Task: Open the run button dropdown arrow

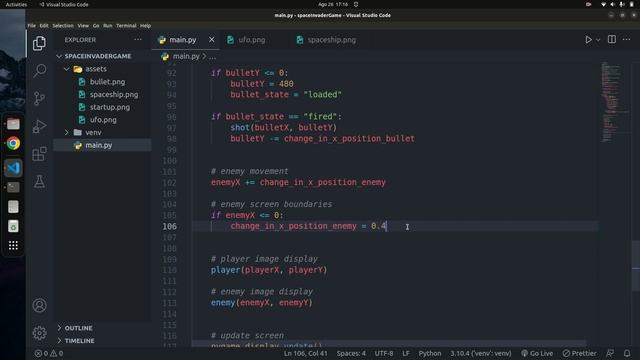Action: 598,40
